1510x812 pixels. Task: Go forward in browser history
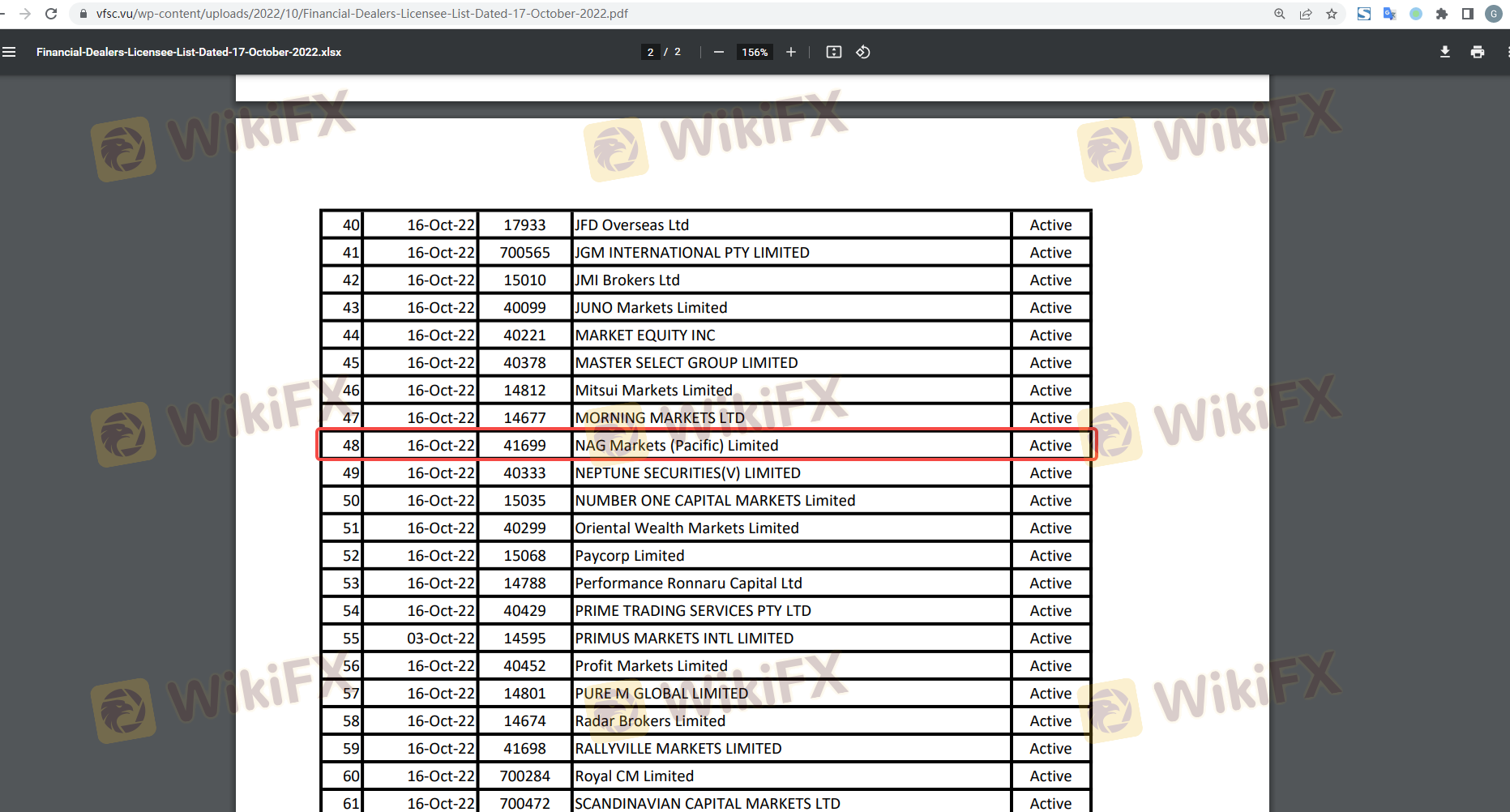25,14
